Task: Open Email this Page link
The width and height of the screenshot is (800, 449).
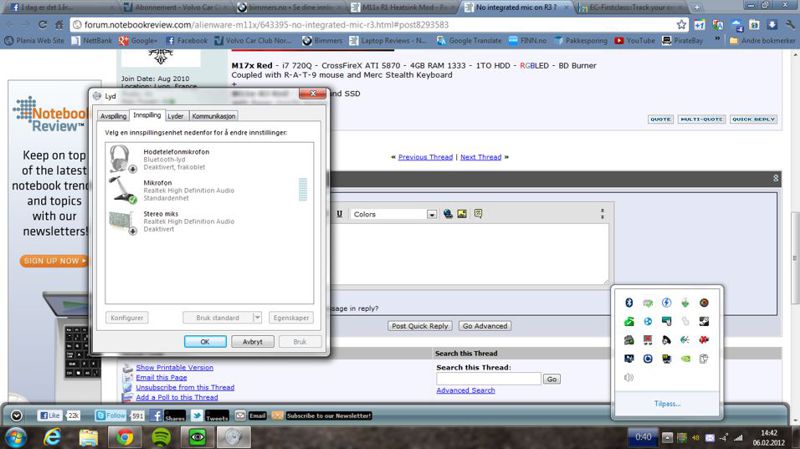Action: tap(161, 378)
